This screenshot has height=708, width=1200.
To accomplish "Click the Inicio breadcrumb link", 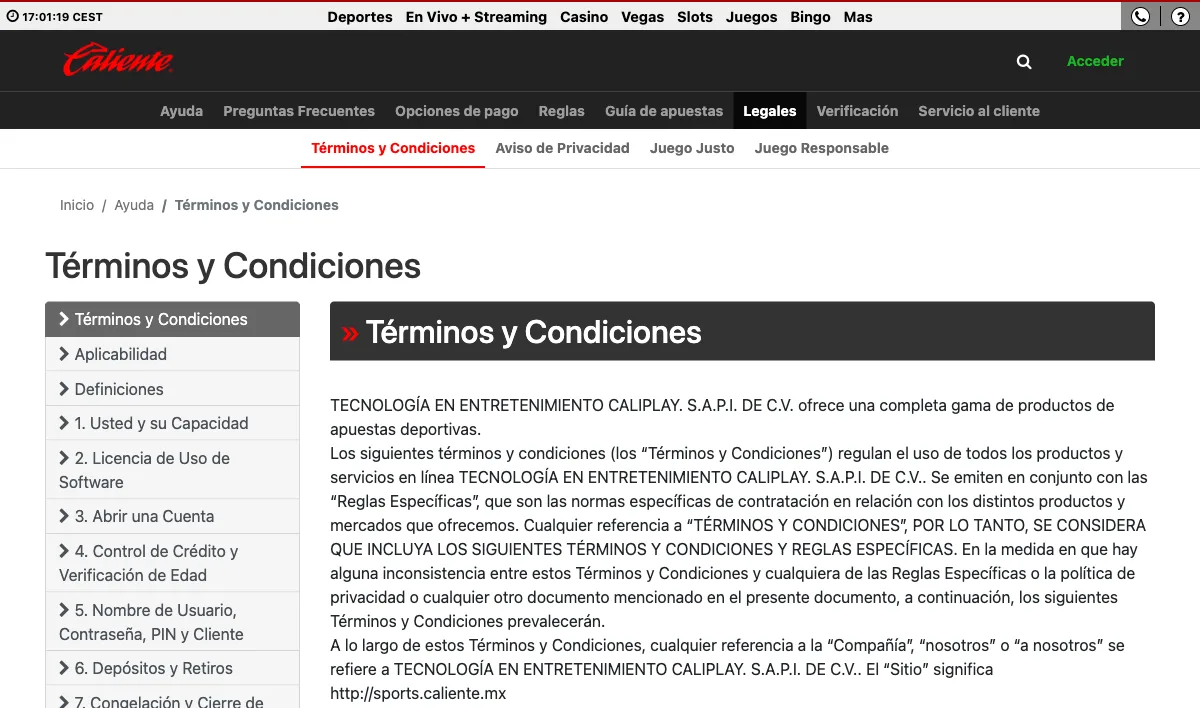I will (77, 205).
